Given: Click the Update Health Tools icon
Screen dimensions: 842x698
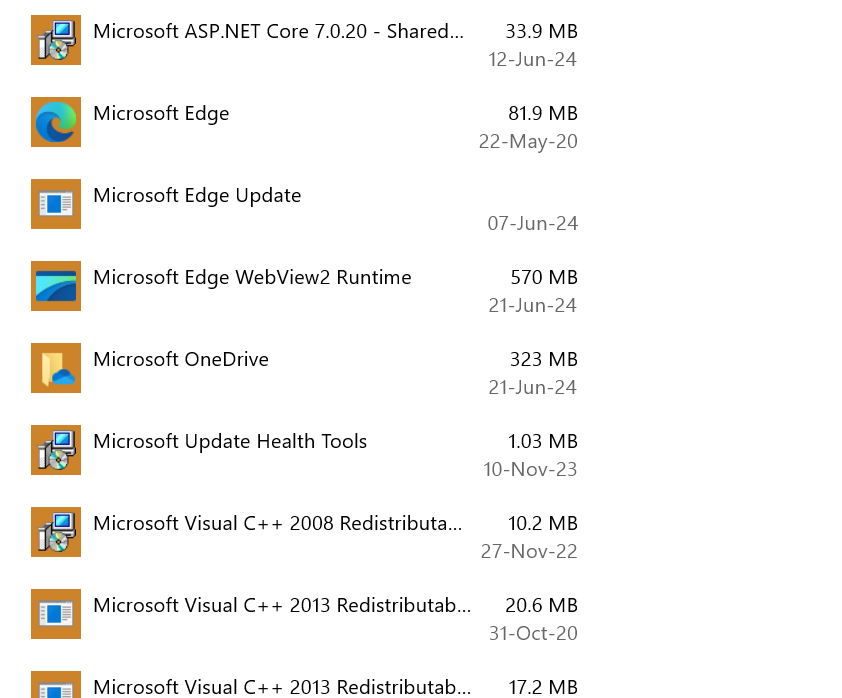Looking at the screenshot, I should [56, 450].
